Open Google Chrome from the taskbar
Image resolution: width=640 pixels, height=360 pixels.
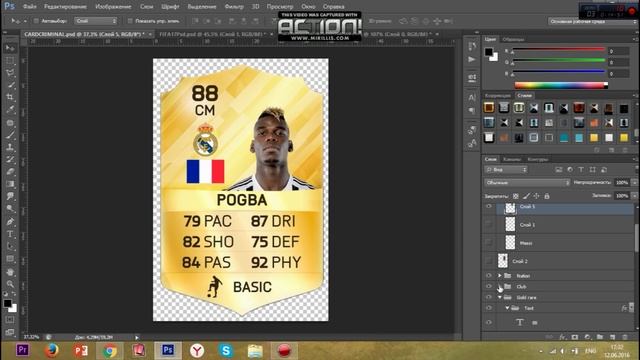109,350
